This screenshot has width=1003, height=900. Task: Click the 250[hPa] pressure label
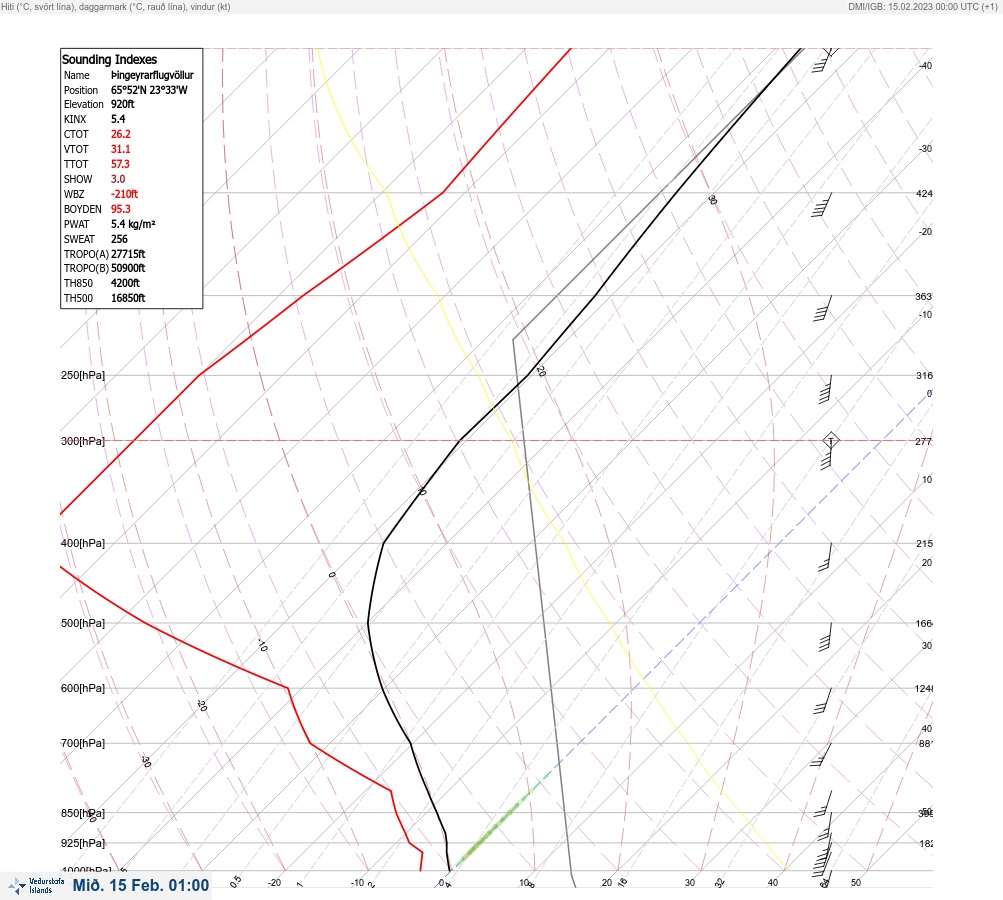pyautogui.click(x=83, y=375)
